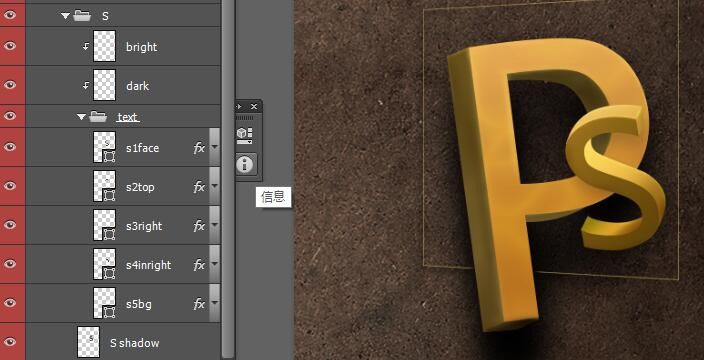
Task: Close the small floating icon panel
Action: point(254,106)
